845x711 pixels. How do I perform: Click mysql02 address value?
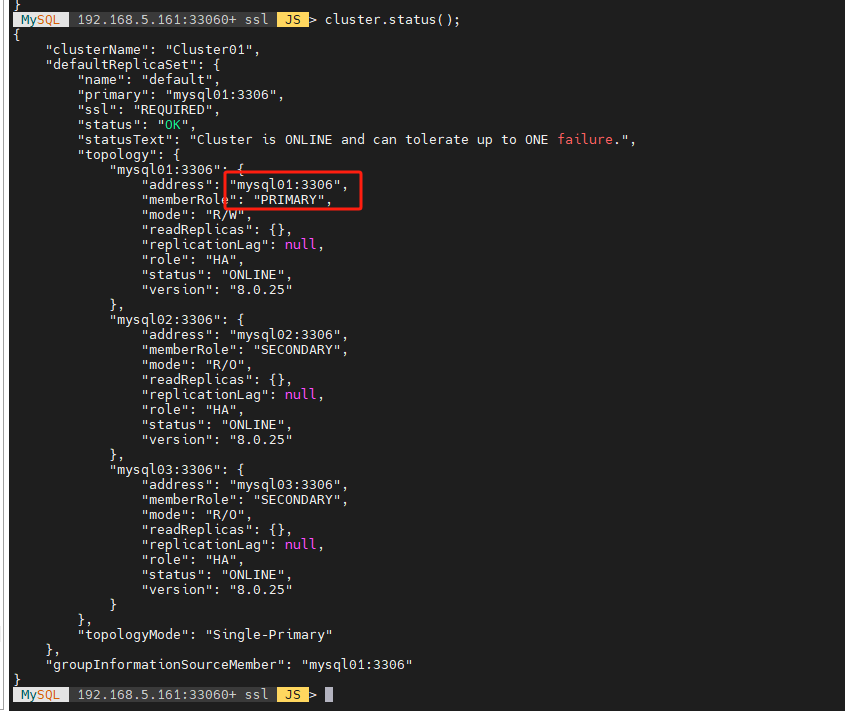285,335
